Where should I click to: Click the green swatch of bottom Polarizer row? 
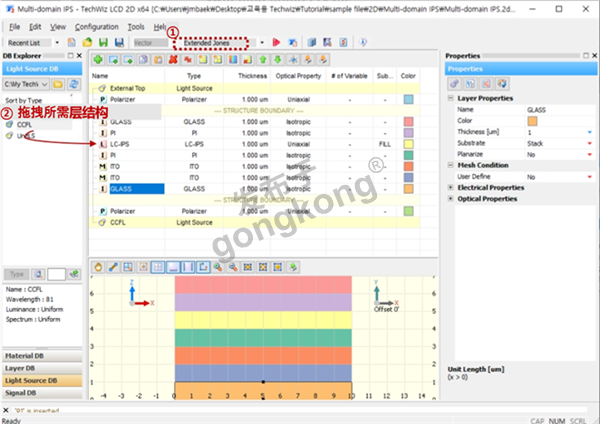(x=409, y=211)
